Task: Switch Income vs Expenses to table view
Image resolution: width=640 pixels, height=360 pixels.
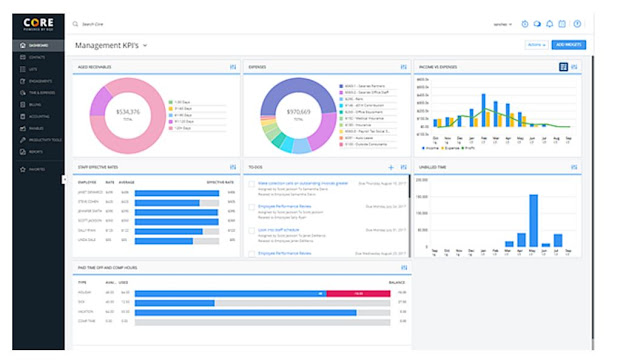Action: [563, 67]
